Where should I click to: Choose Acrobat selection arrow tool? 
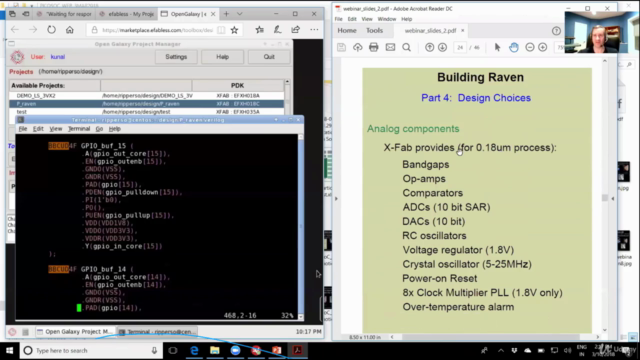point(497,47)
